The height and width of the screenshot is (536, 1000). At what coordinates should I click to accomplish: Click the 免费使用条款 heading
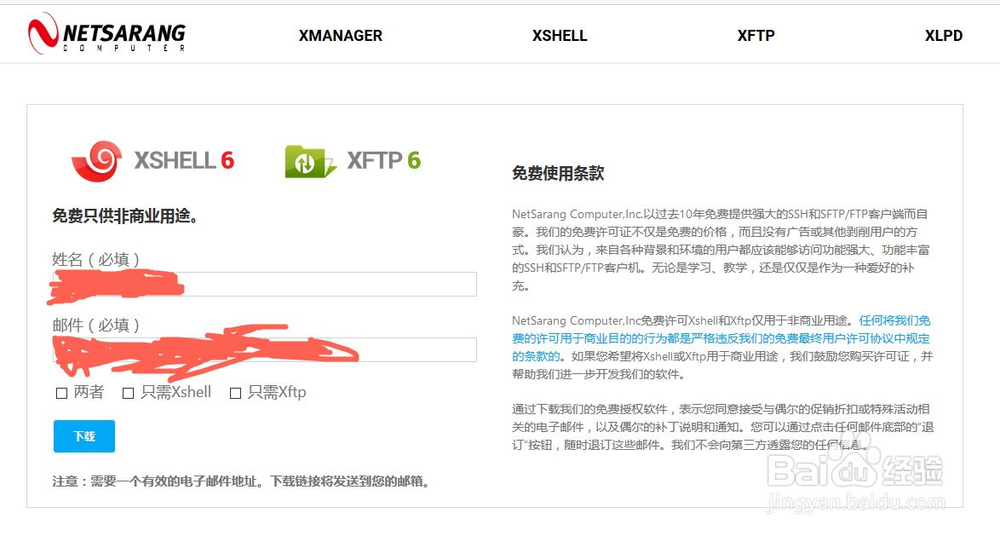[x=558, y=173]
